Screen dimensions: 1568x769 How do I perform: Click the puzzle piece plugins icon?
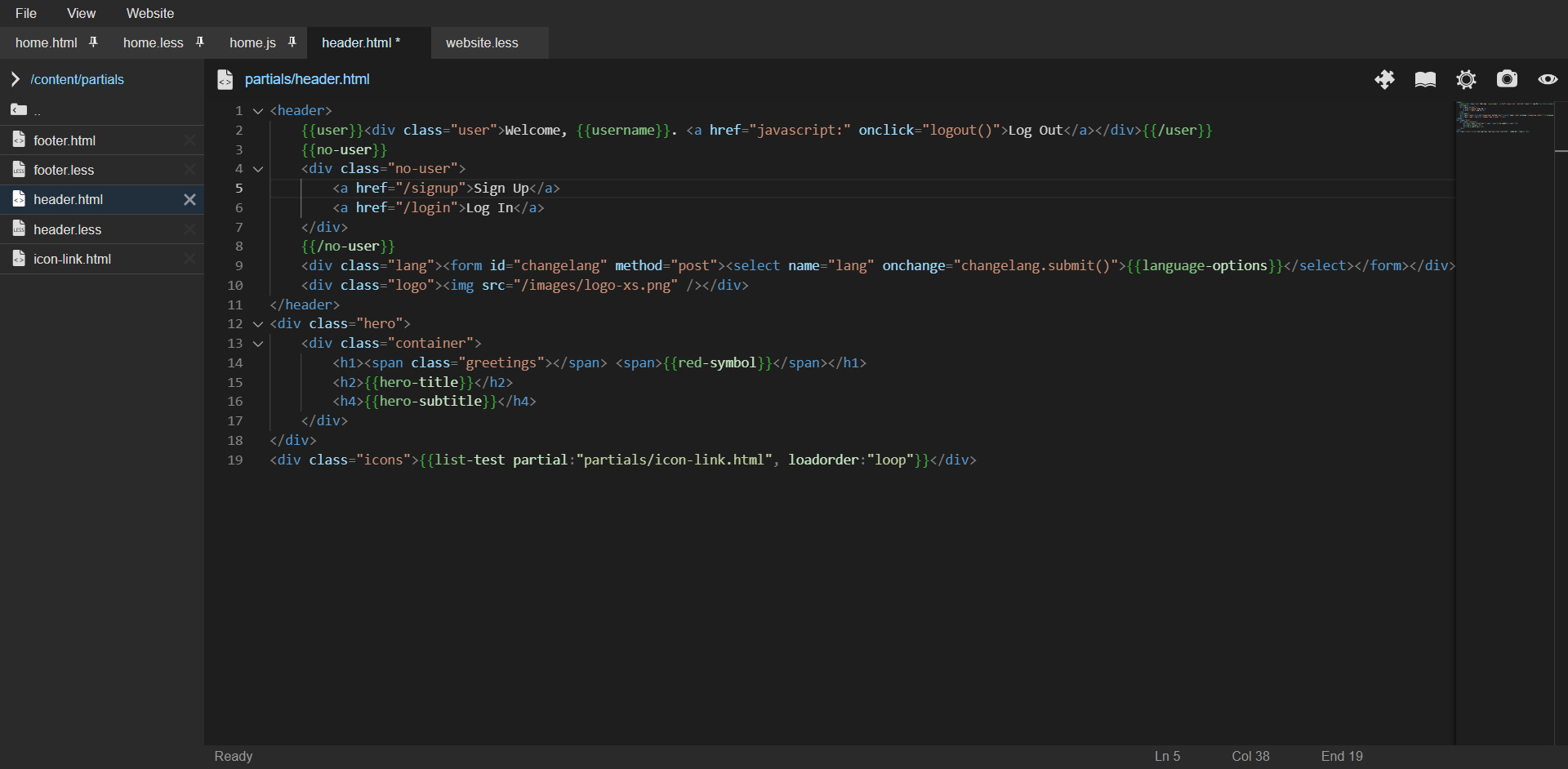tap(1384, 79)
